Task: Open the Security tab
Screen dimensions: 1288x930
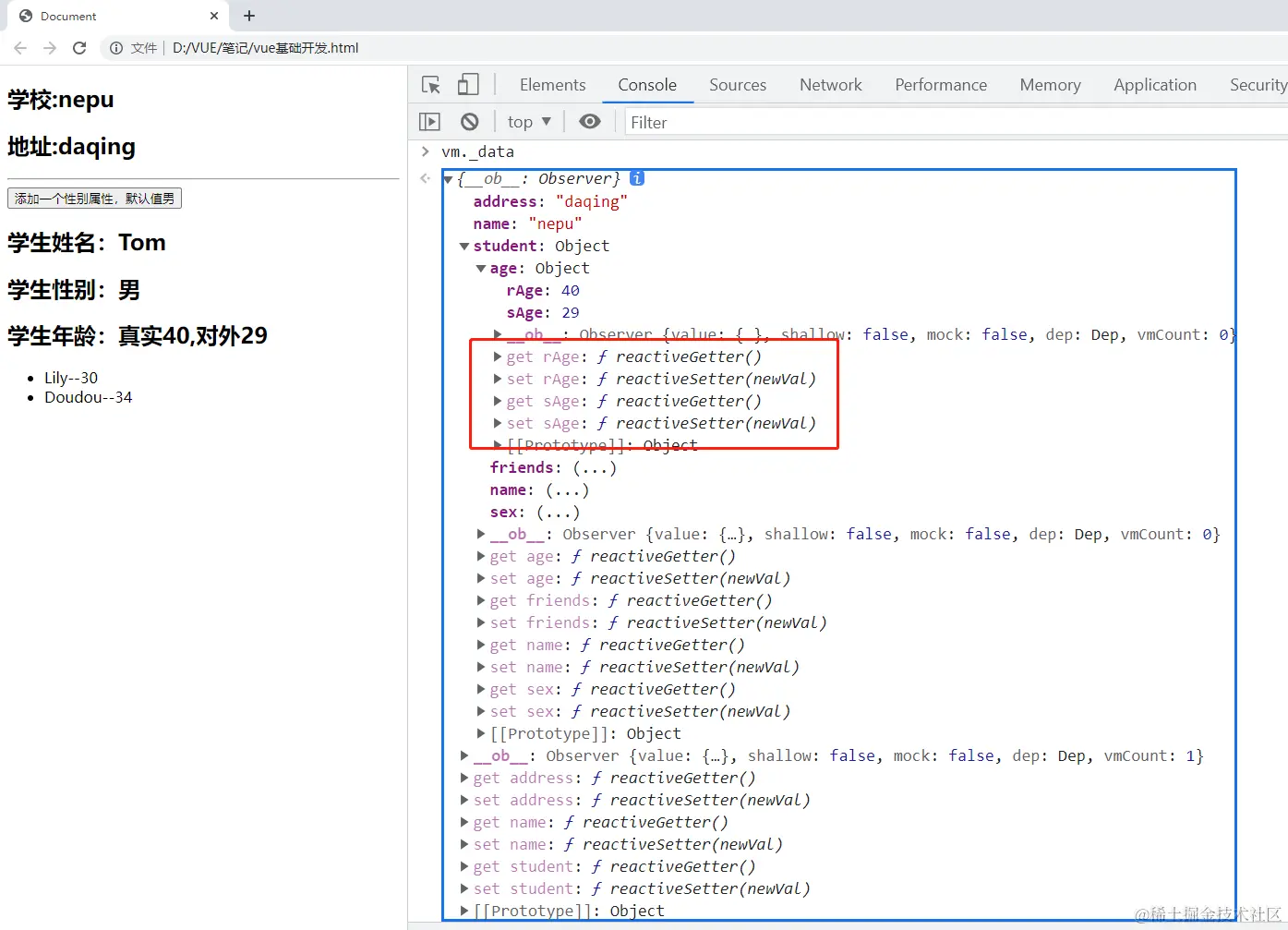Action: pos(1258,85)
